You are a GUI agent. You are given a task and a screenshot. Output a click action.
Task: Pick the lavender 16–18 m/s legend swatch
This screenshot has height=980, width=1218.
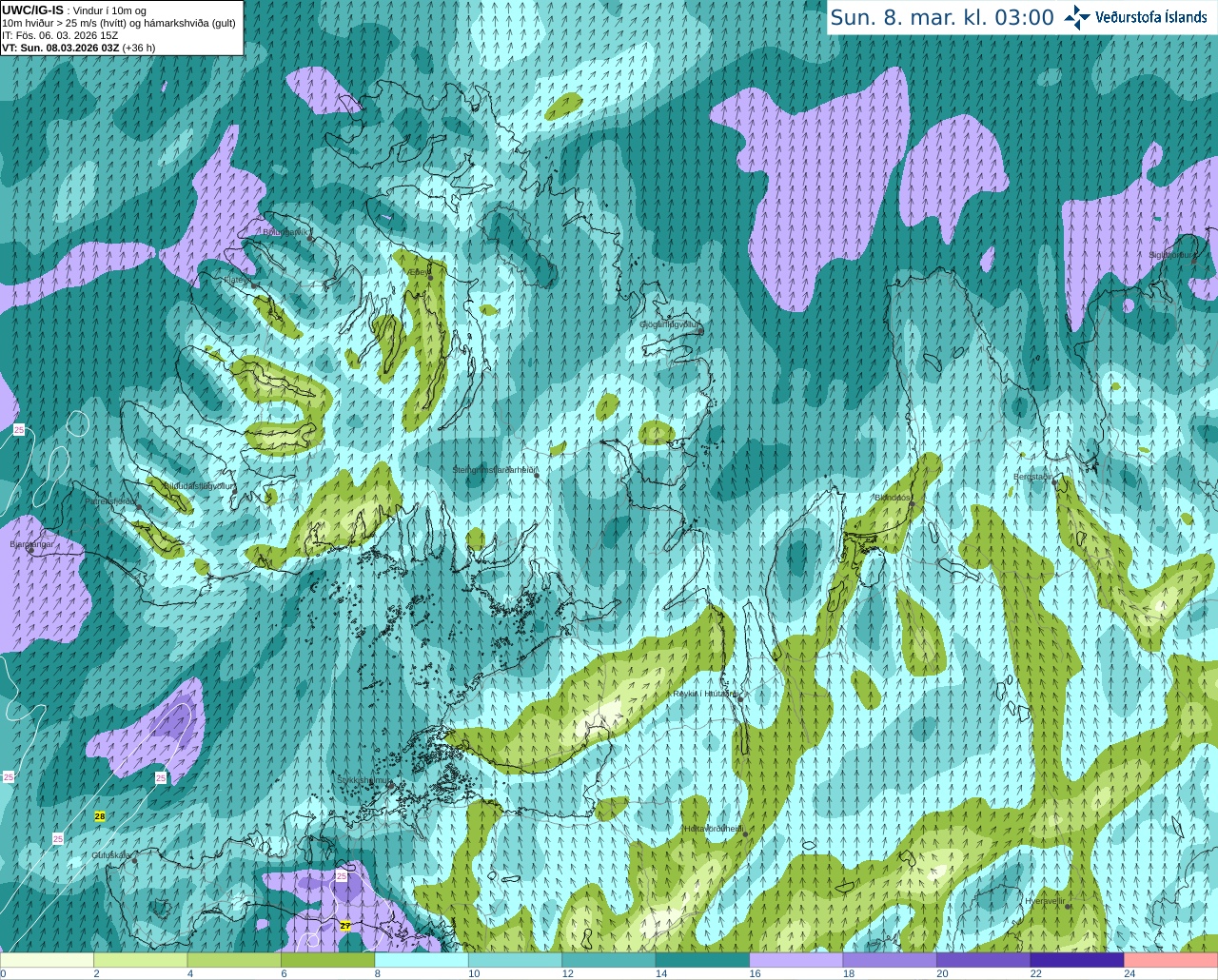click(796, 960)
